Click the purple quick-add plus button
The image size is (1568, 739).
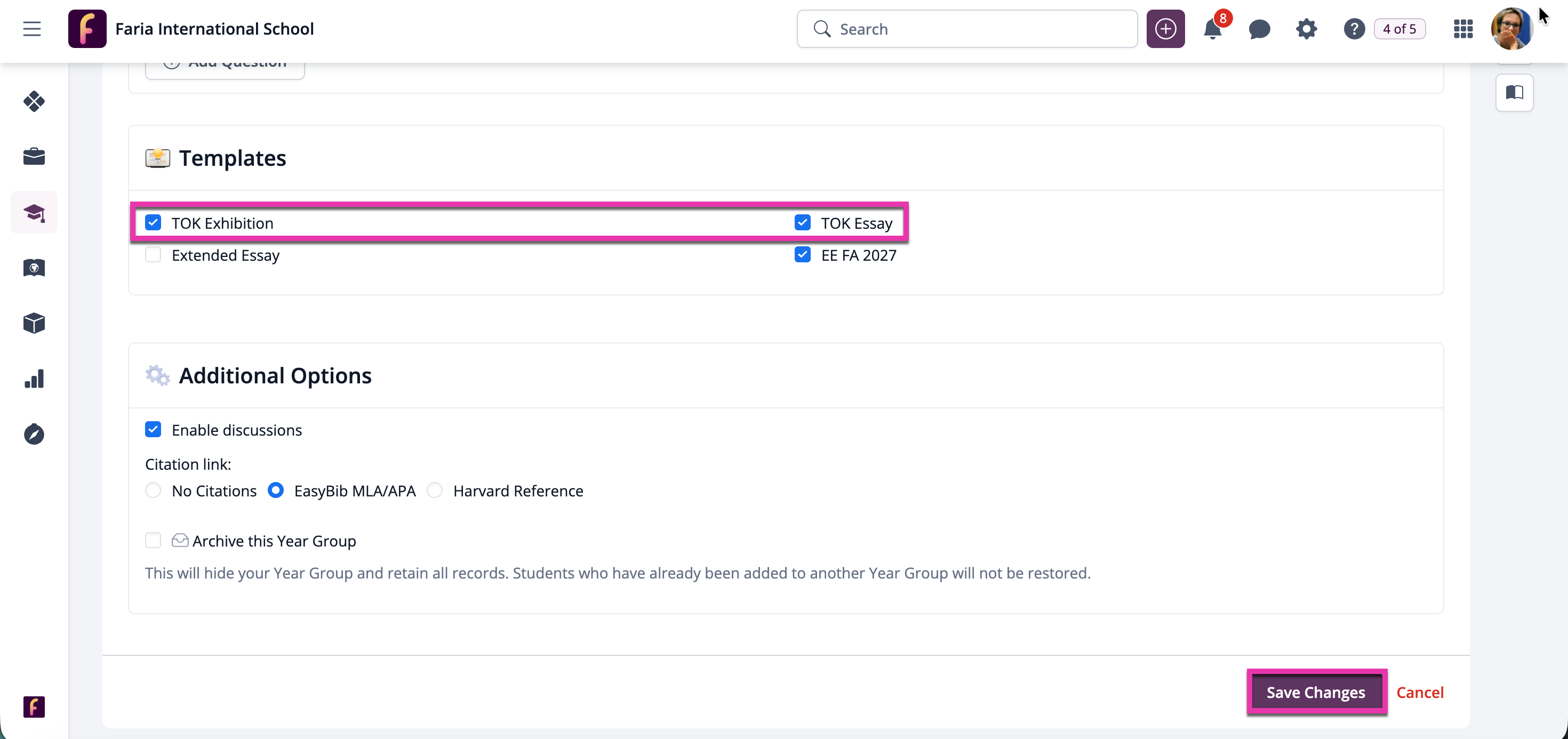(1165, 29)
